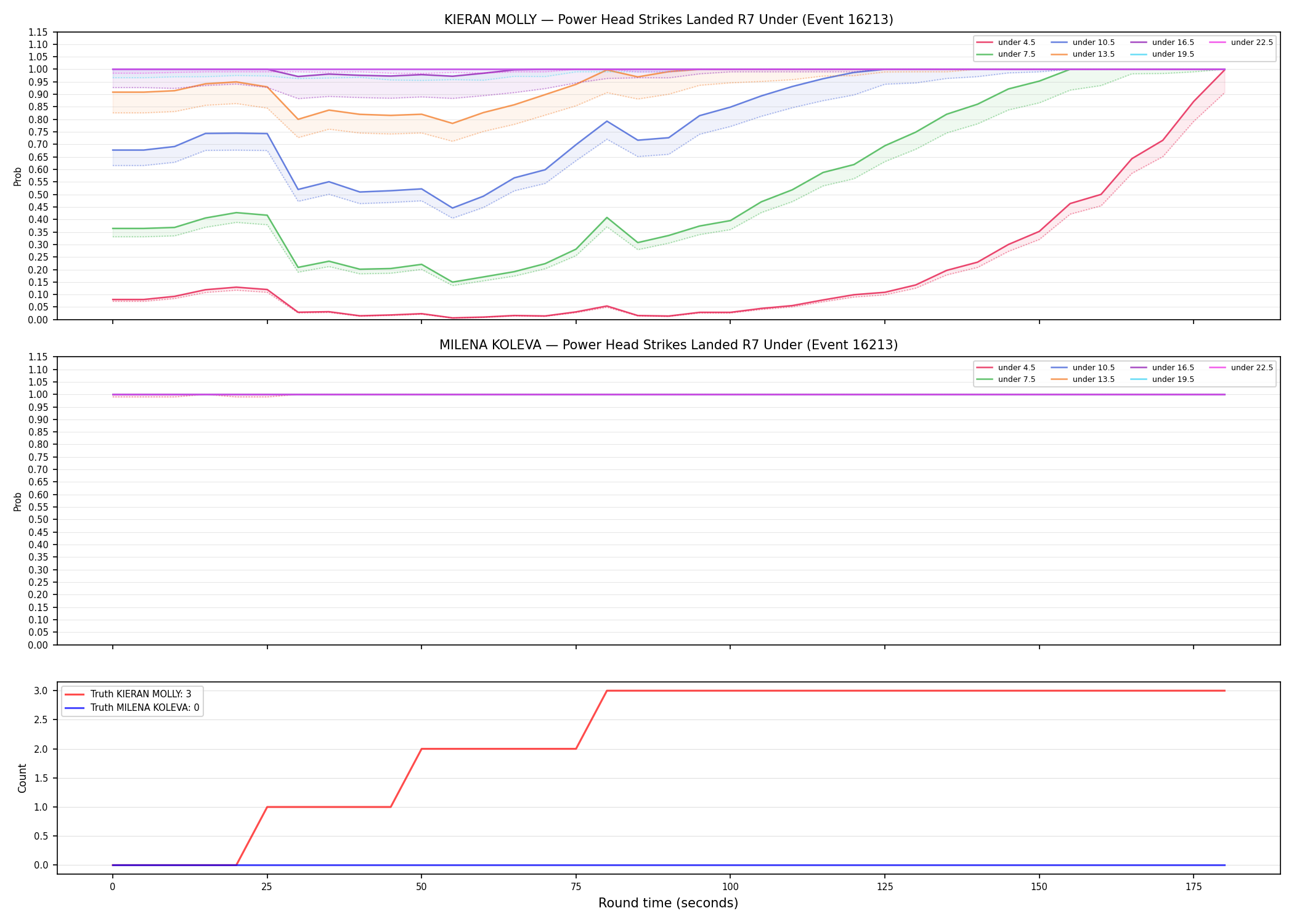The height and width of the screenshot is (924, 1294).
Task: Click Count axis tick '2.0'
Action: pos(41,749)
